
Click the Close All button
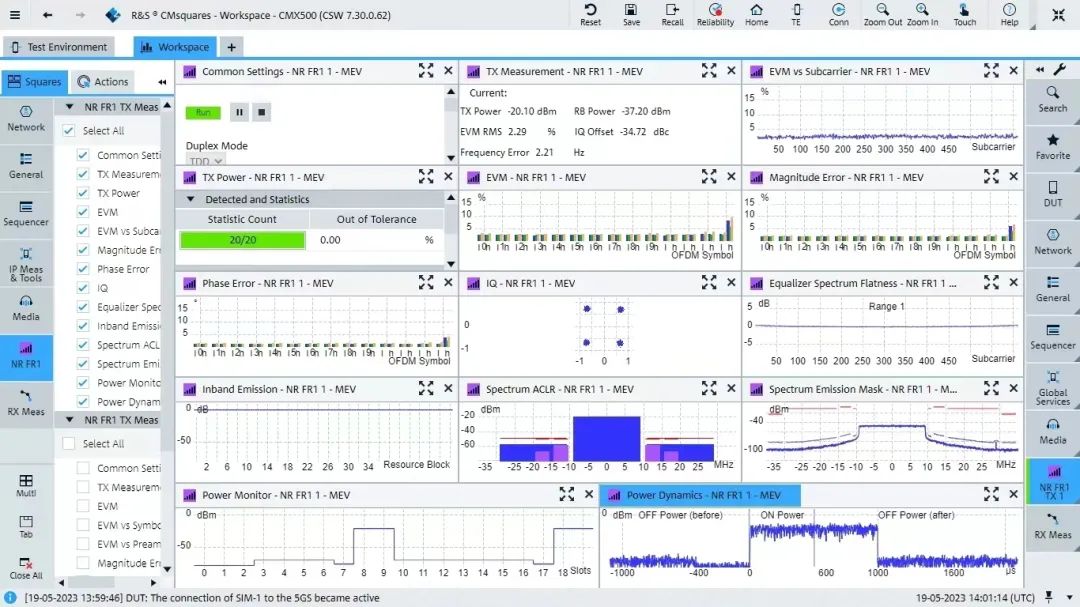[26, 567]
